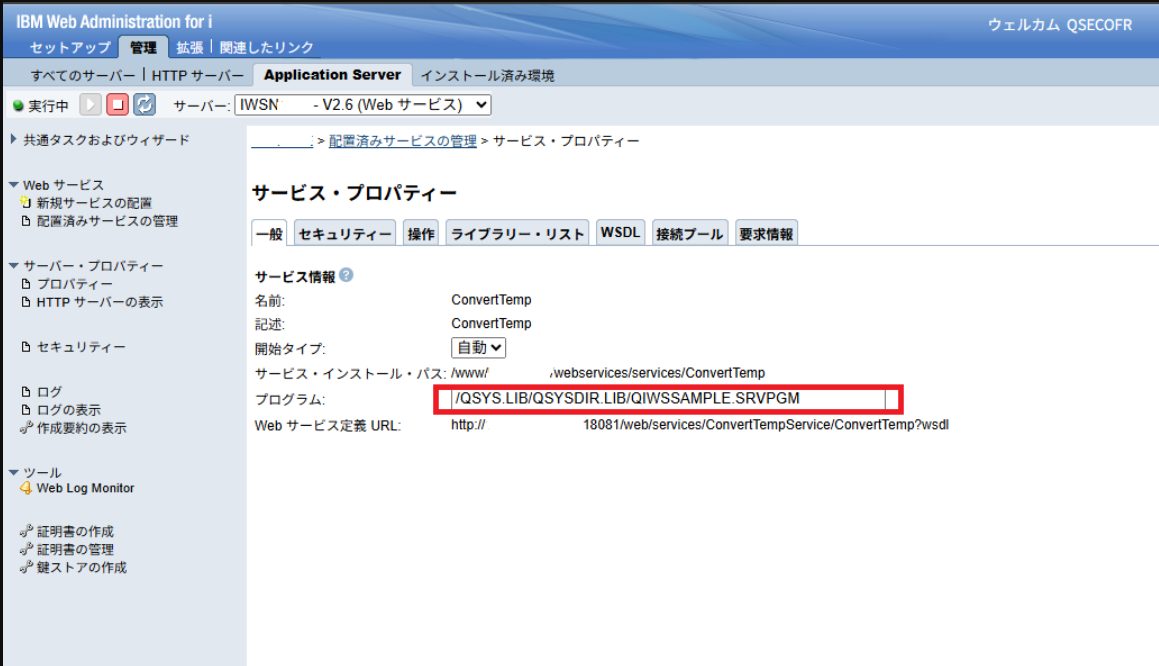Click the 配置済みサービスの管理 breadcrumb link
The height and width of the screenshot is (666, 1159).
pos(402,140)
